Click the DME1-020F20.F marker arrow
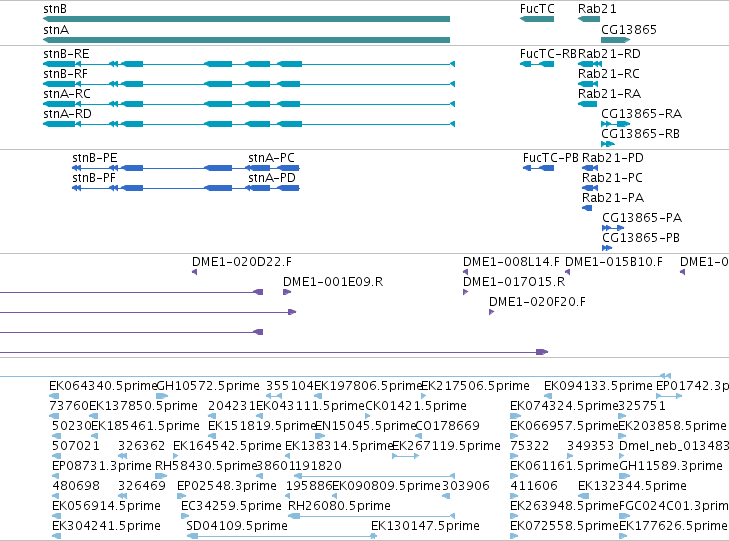Image resolution: width=729 pixels, height=541 pixels. [x=491, y=312]
